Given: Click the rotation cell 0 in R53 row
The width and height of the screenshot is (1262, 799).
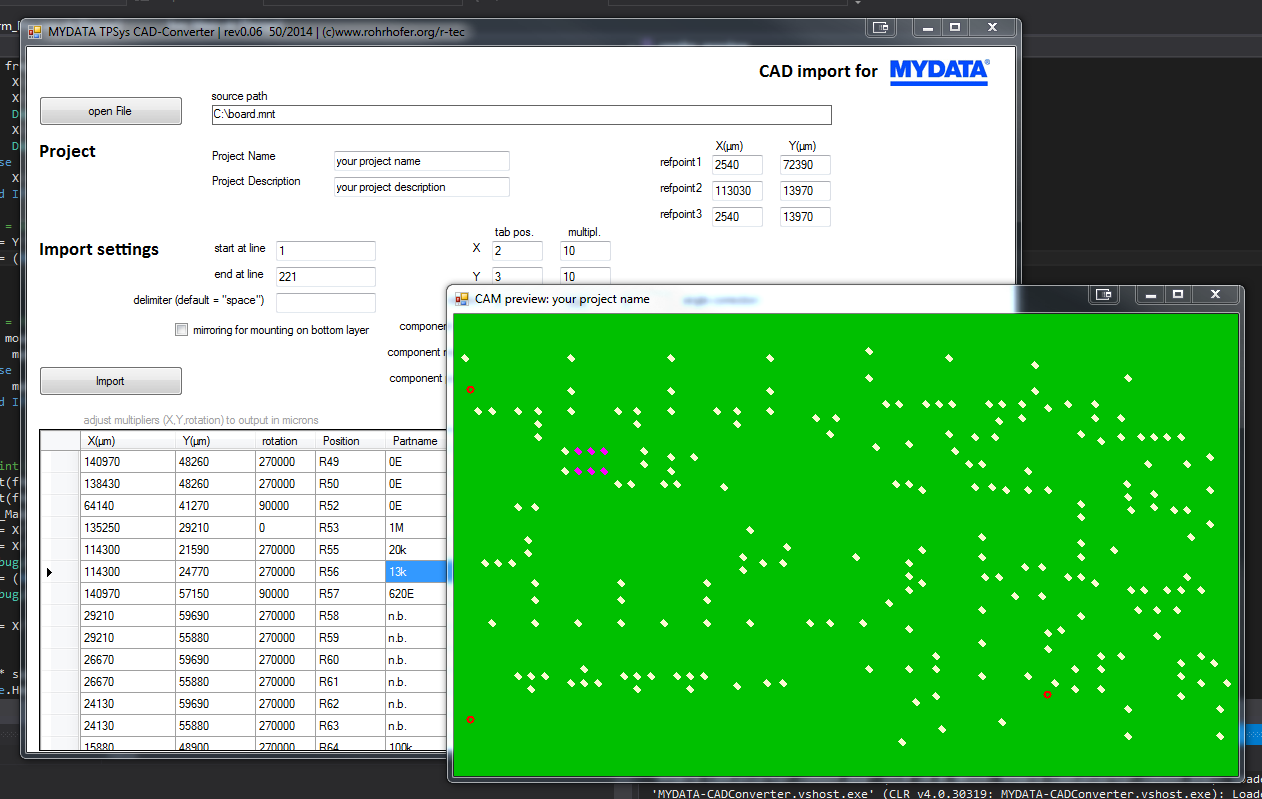Looking at the screenshot, I should [x=286, y=528].
